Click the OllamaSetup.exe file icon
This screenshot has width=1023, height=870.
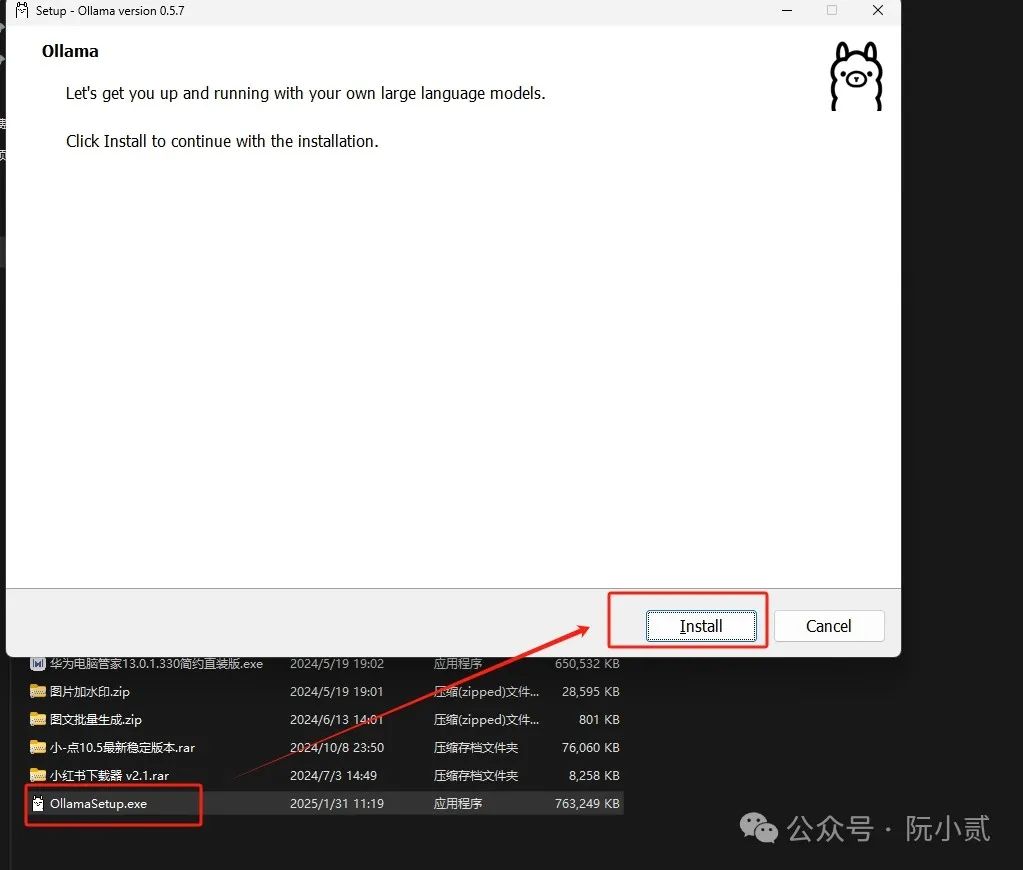38,803
